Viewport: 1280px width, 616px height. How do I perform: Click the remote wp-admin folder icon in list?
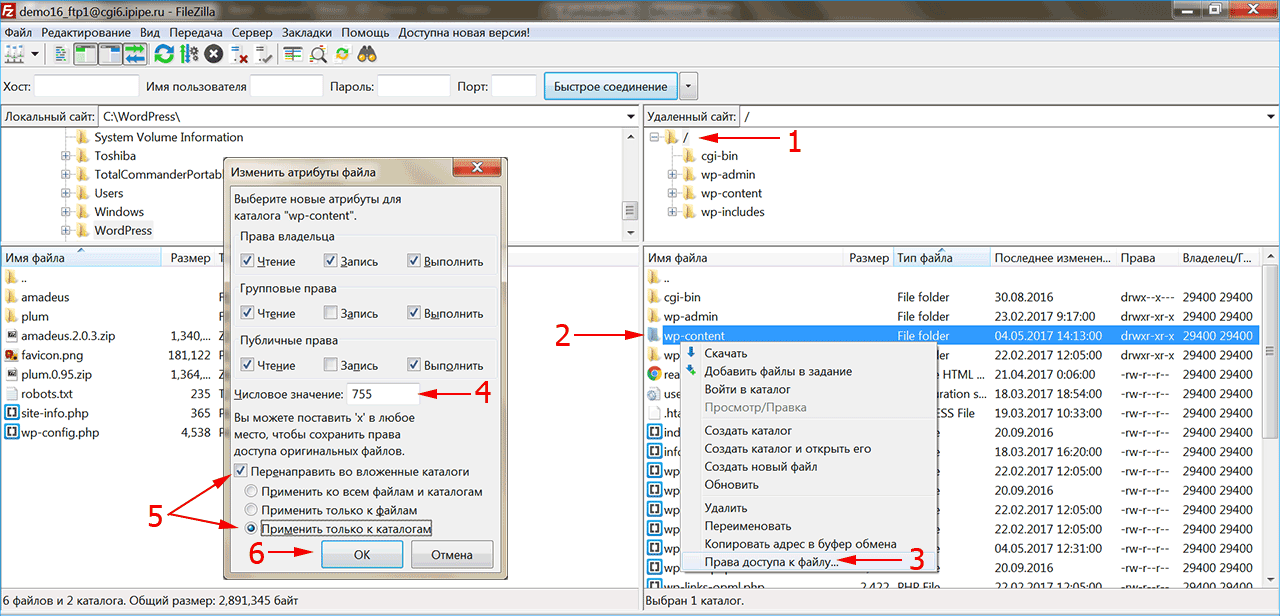[x=654, y=316]
